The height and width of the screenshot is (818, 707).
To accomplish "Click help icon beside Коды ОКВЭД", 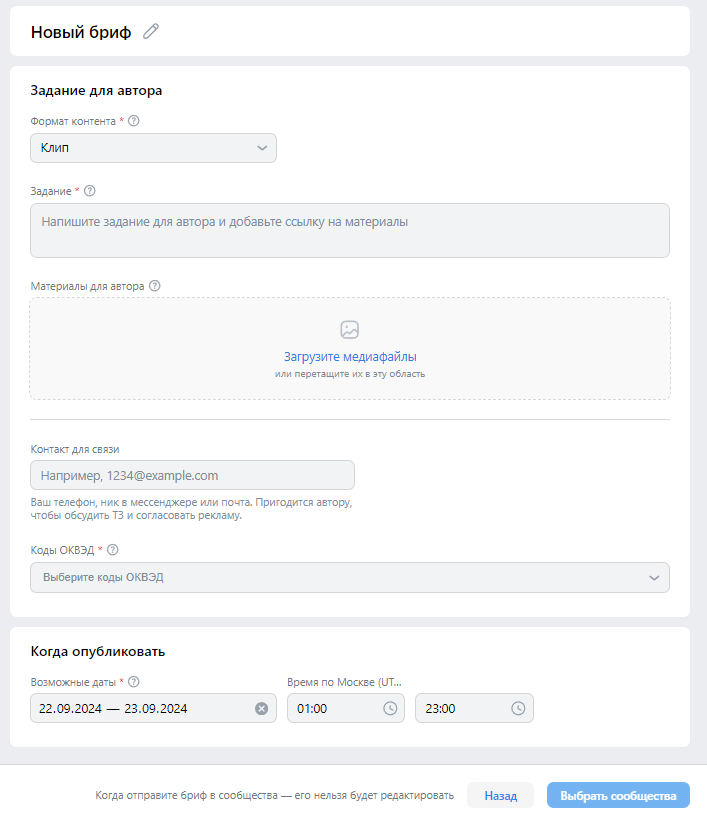I will point(113,550).
